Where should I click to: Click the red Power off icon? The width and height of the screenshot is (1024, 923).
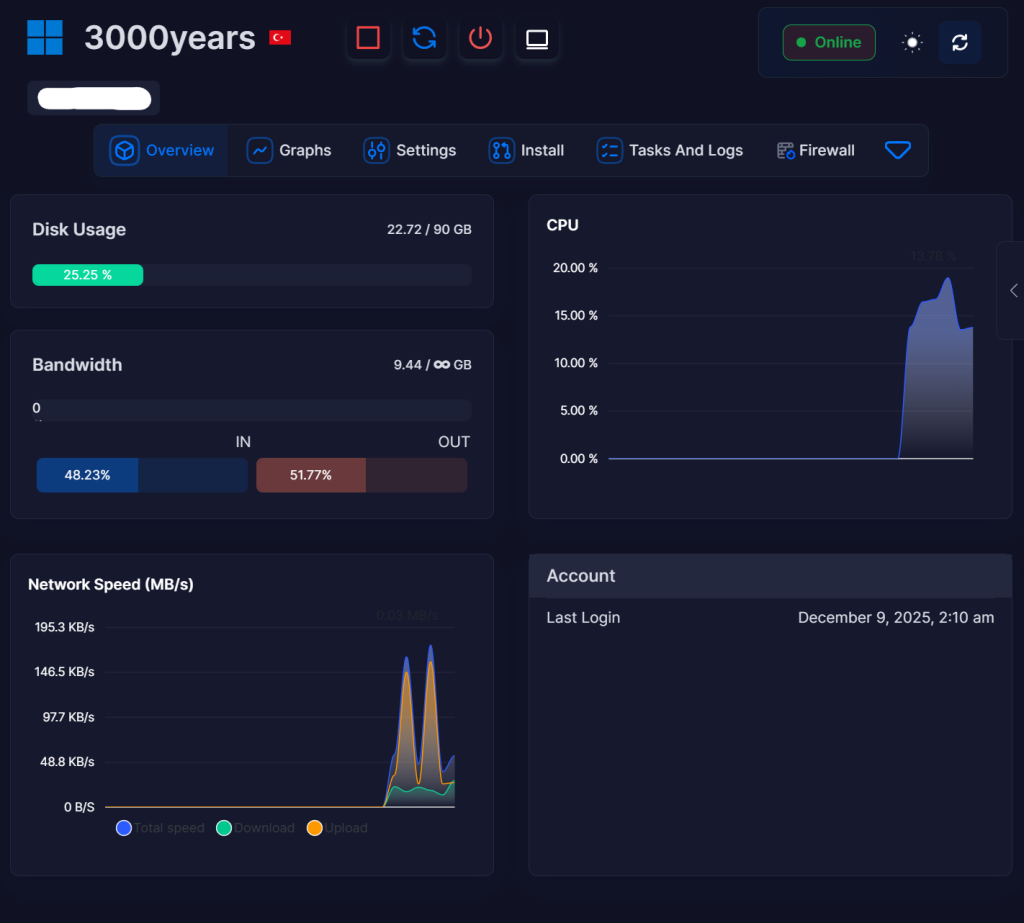[x=481, y=39]
